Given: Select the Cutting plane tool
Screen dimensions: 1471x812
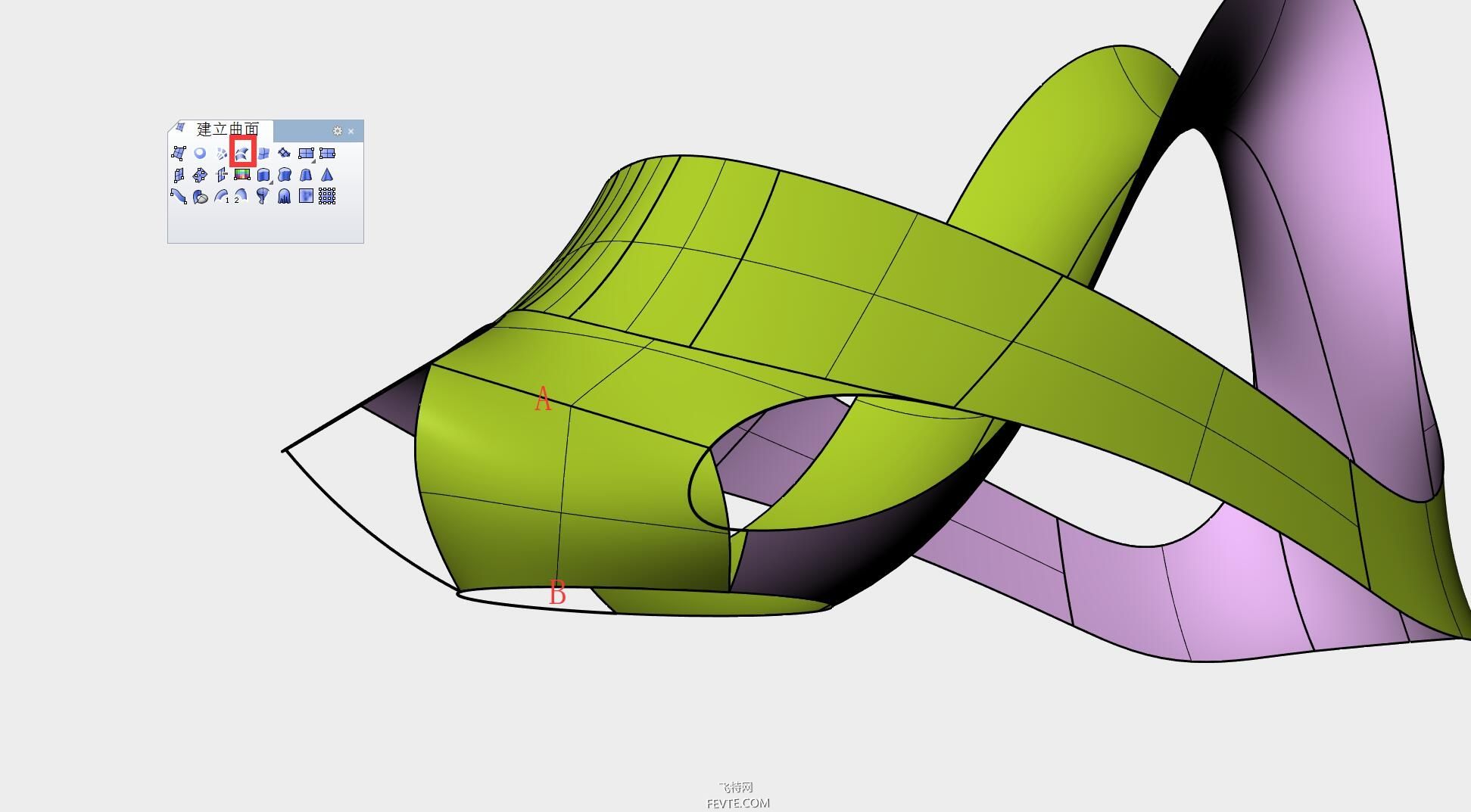Looking at the screenshot, I should 221,175.
